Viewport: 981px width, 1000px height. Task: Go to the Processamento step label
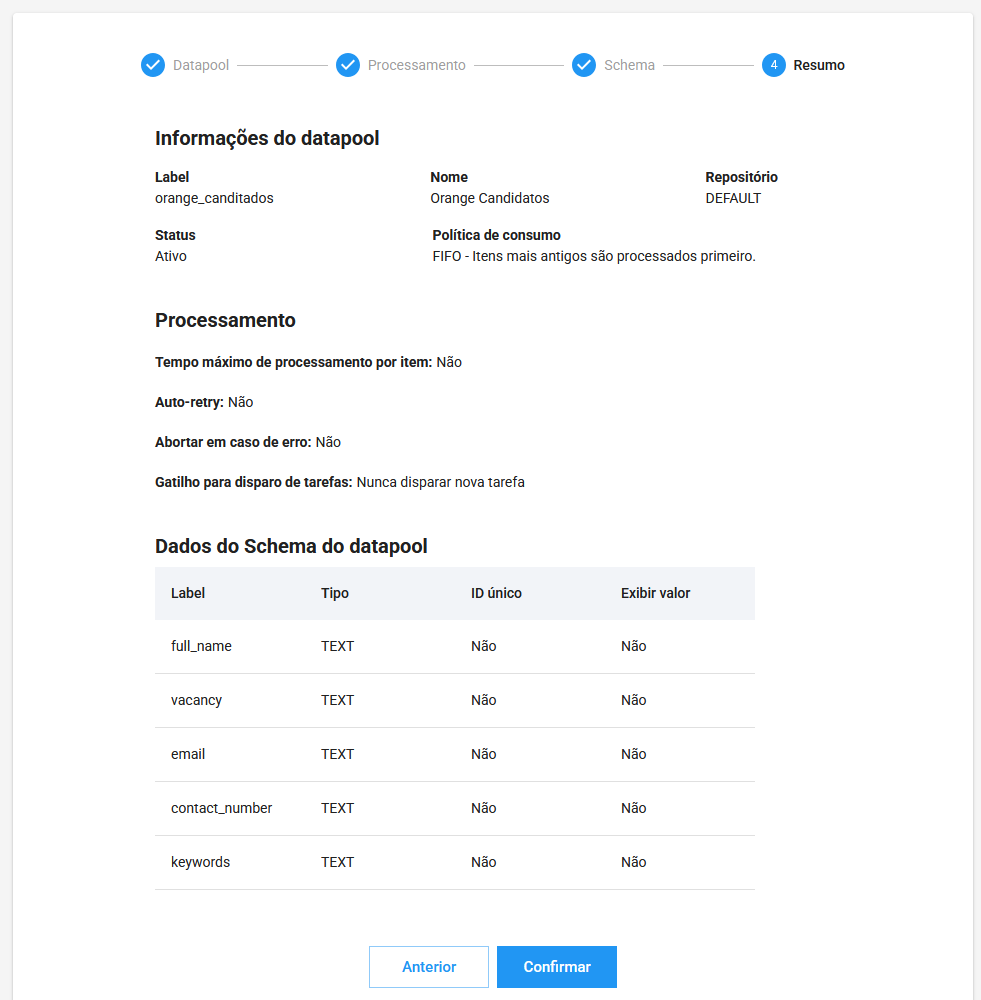coord(416,65)
